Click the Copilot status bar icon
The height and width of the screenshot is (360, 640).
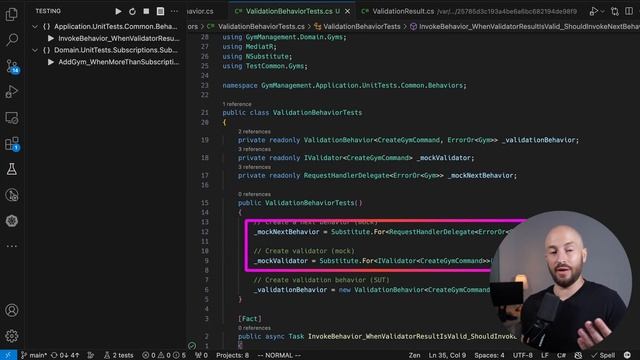[x=578, y=355]
